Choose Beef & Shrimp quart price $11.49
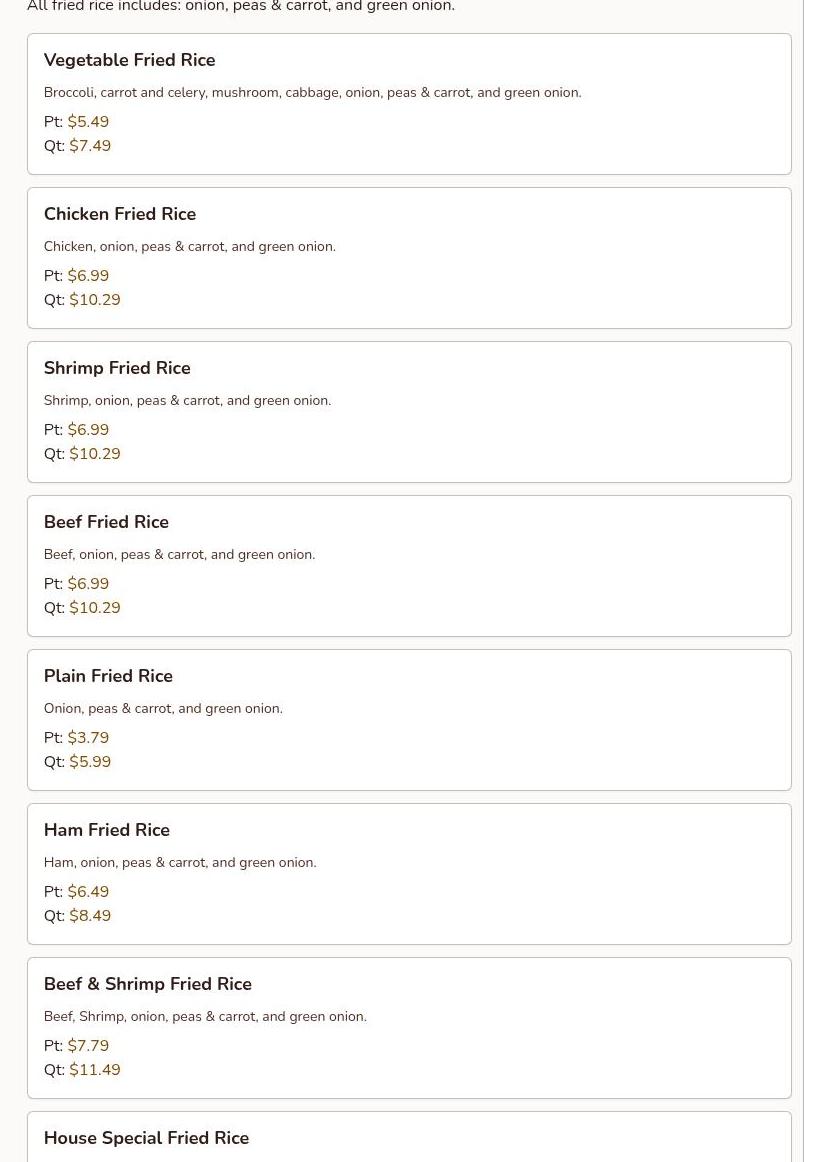824x1162 pixels. click(95, 1070)
